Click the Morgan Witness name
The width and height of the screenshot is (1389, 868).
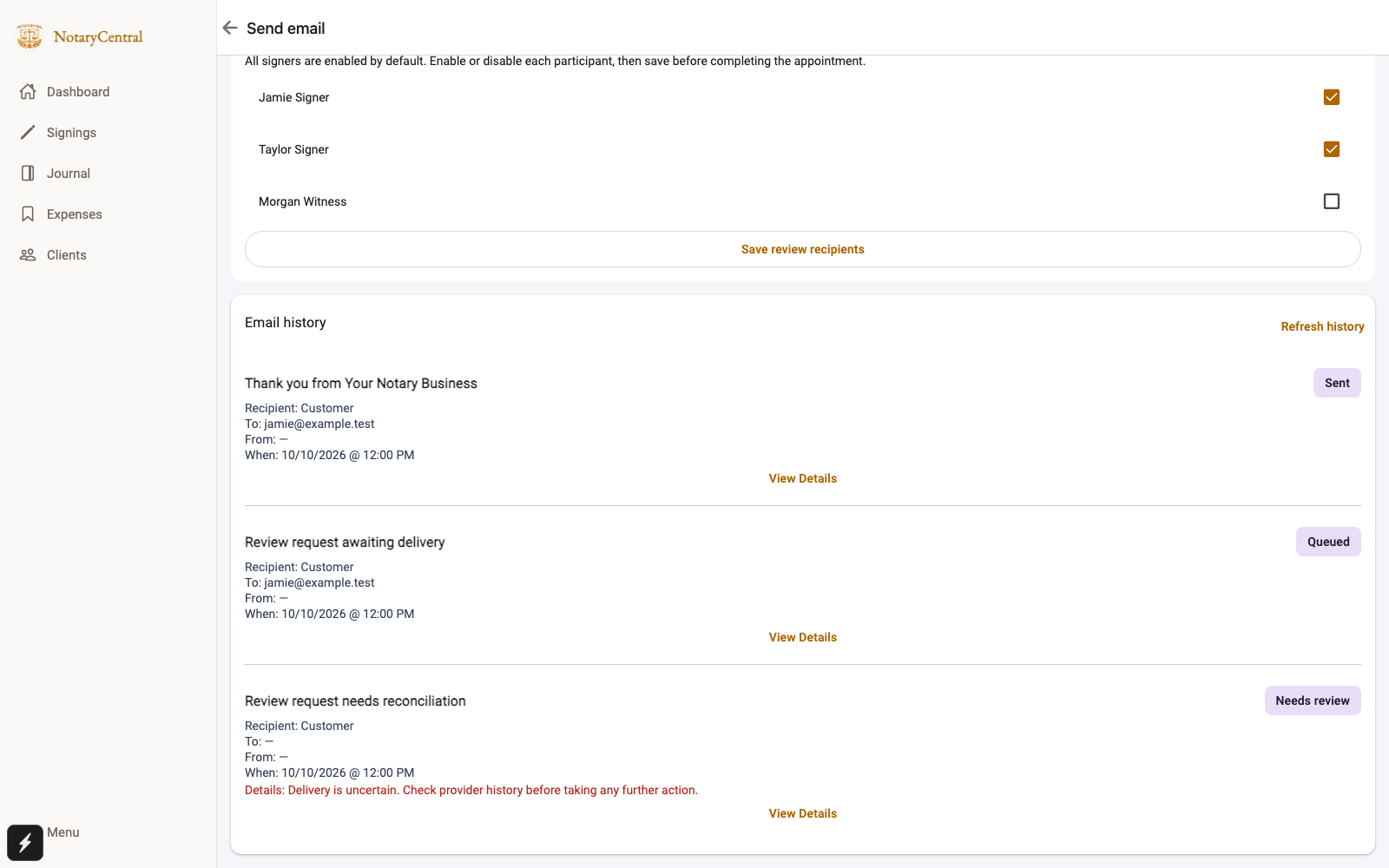click(302, 201)
